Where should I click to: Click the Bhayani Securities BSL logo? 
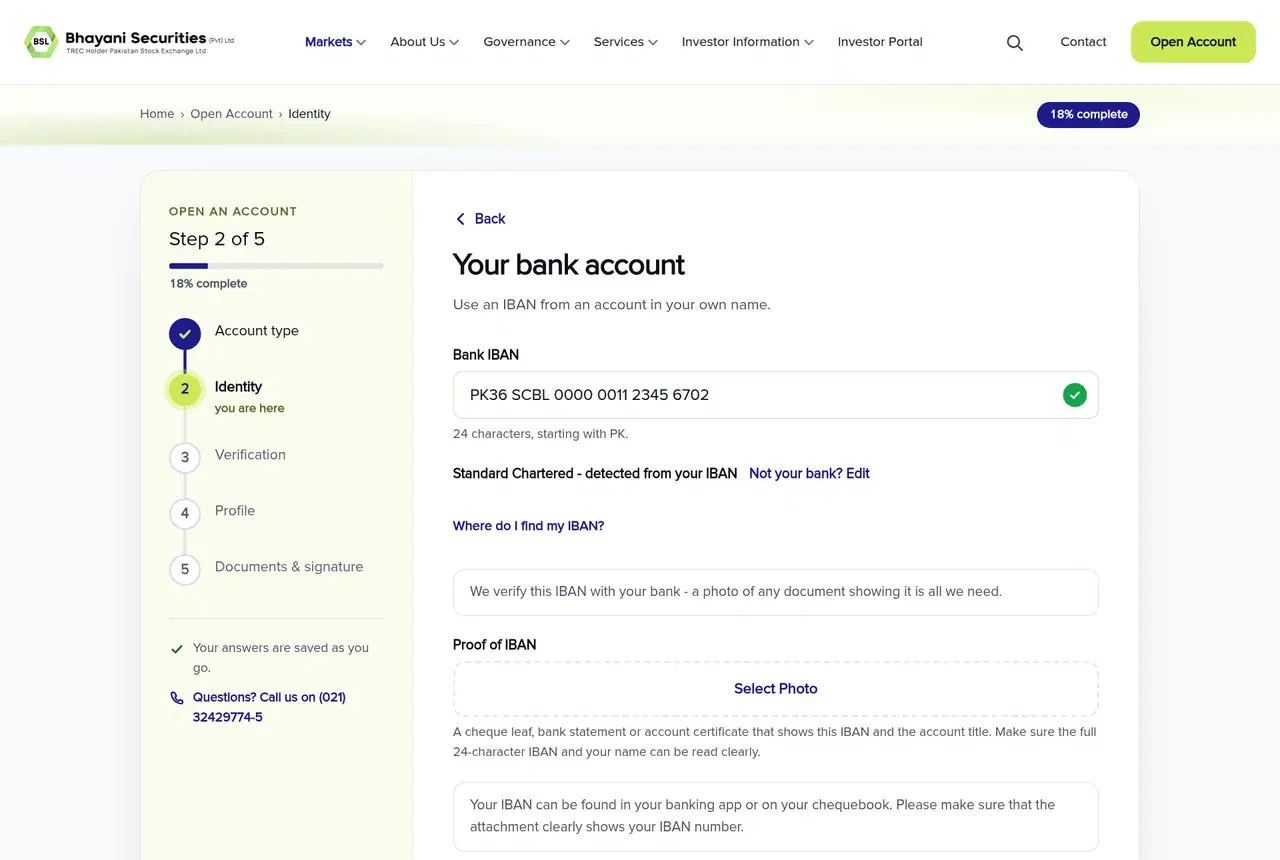tap(129, 42)
